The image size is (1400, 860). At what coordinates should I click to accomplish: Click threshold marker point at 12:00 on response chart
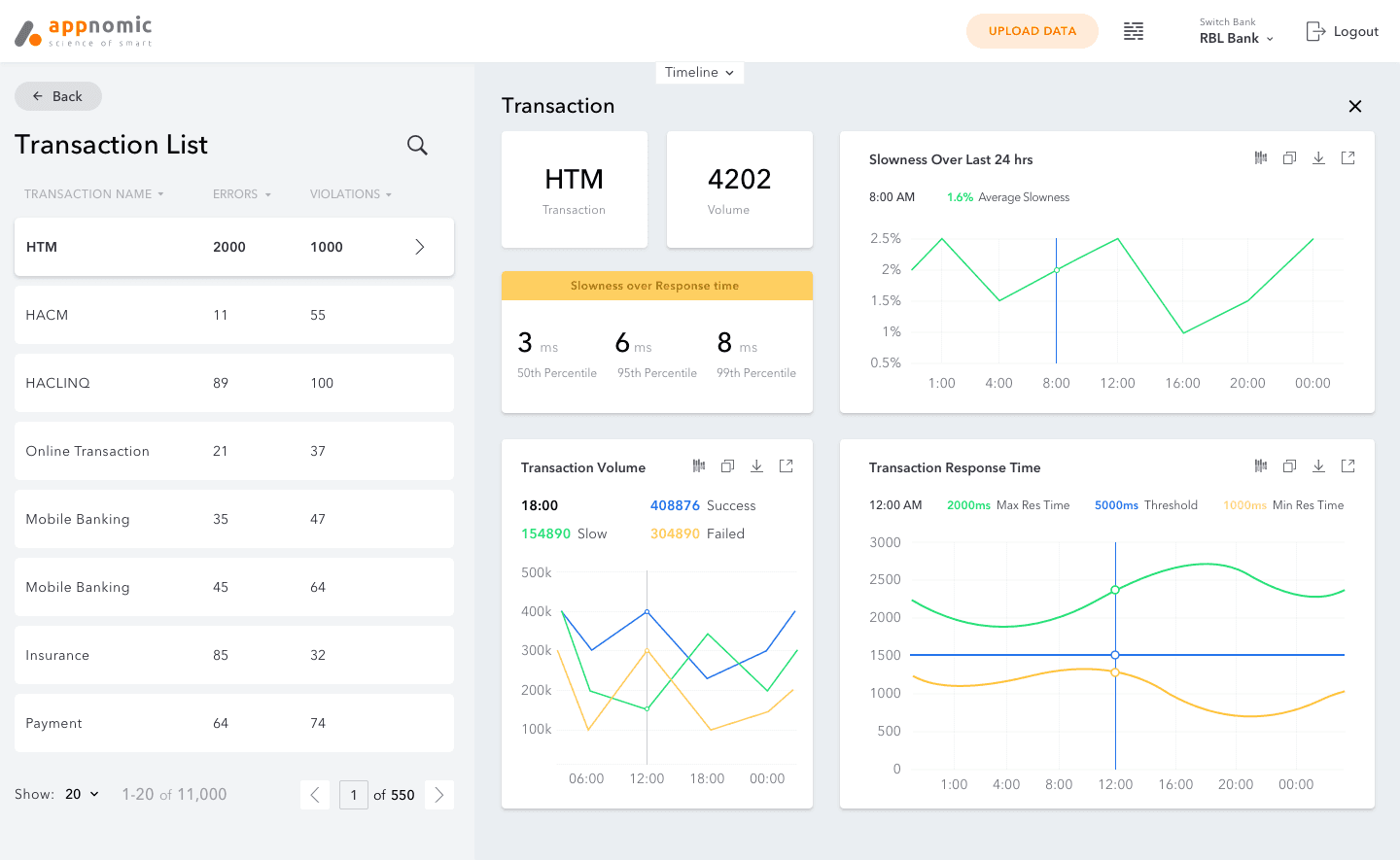(1115, 655)
